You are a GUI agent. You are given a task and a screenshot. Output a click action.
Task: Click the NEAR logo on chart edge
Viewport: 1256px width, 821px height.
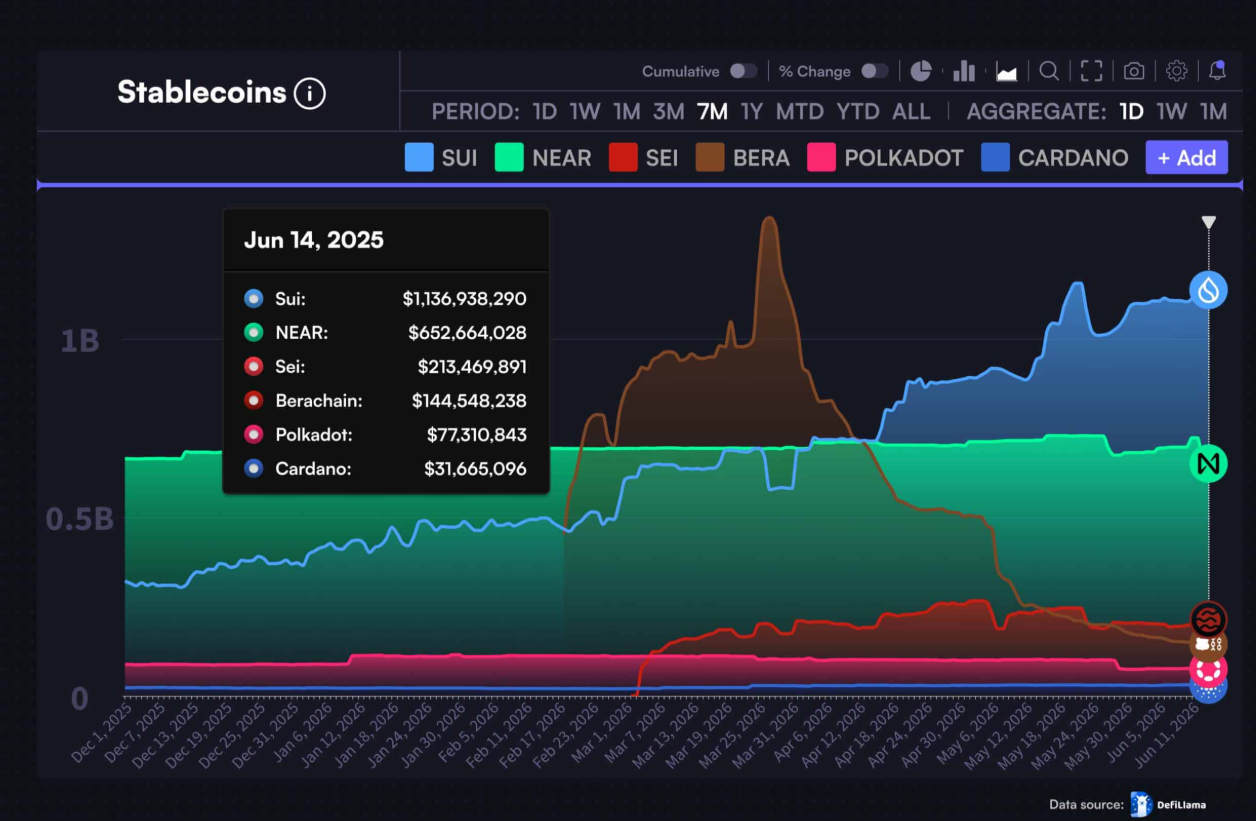click(x=1209, y=464)
